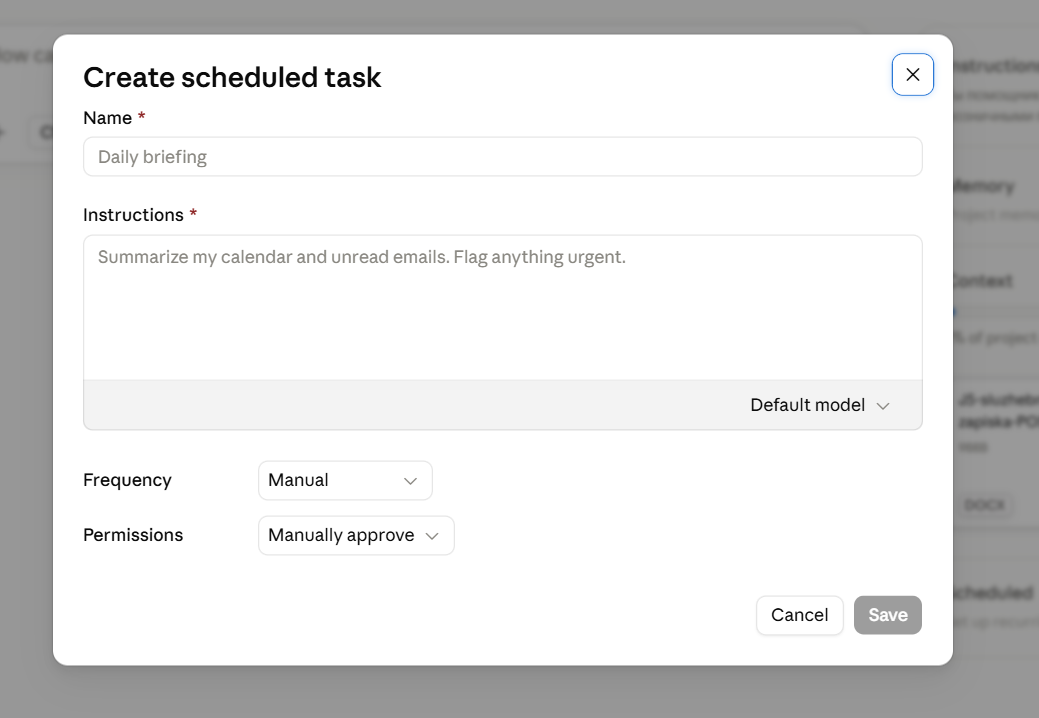
Task: Open the Default model dropdown
Action: [x=820, y=405]
